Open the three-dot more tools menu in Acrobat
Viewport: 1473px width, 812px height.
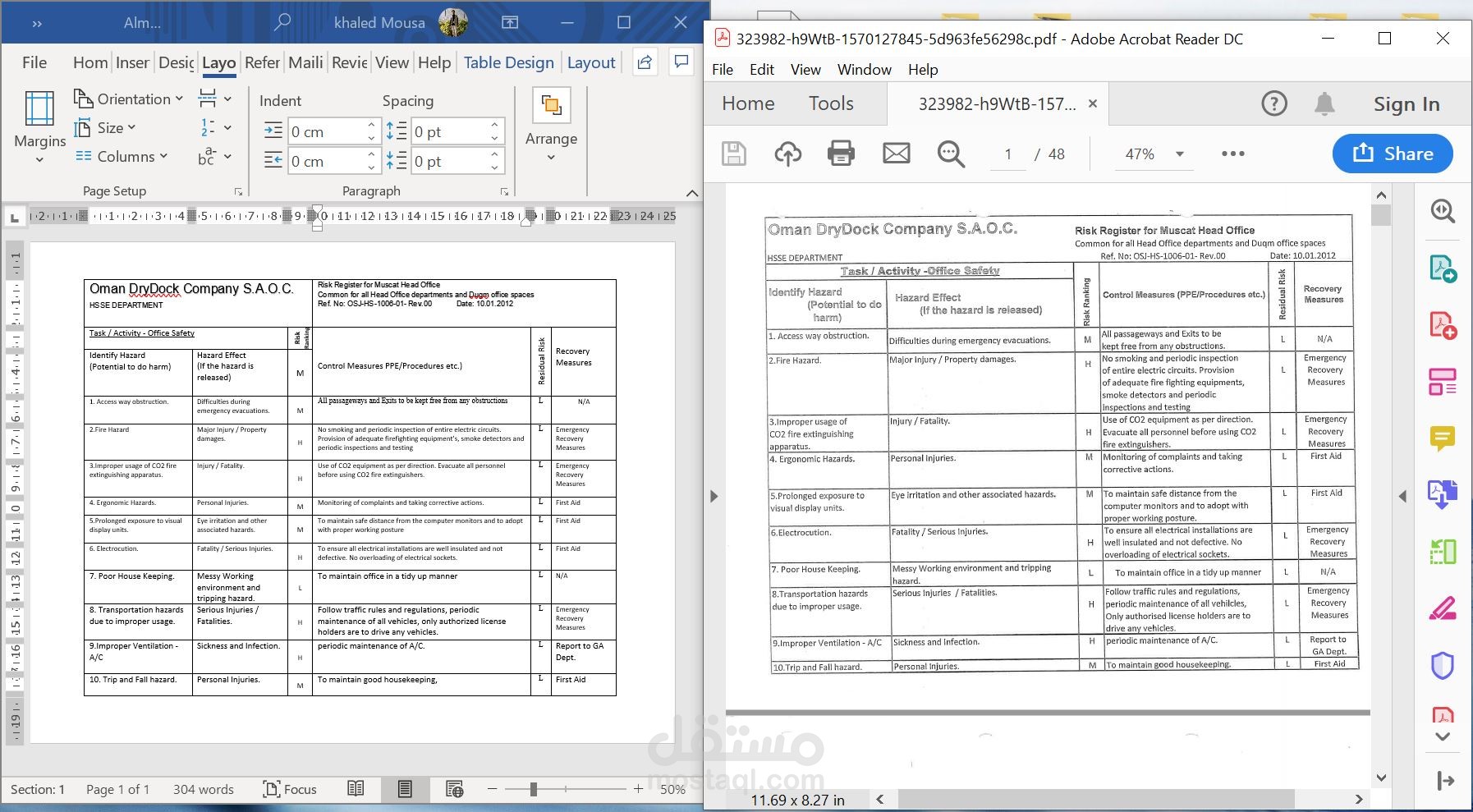click(1232, 154)
